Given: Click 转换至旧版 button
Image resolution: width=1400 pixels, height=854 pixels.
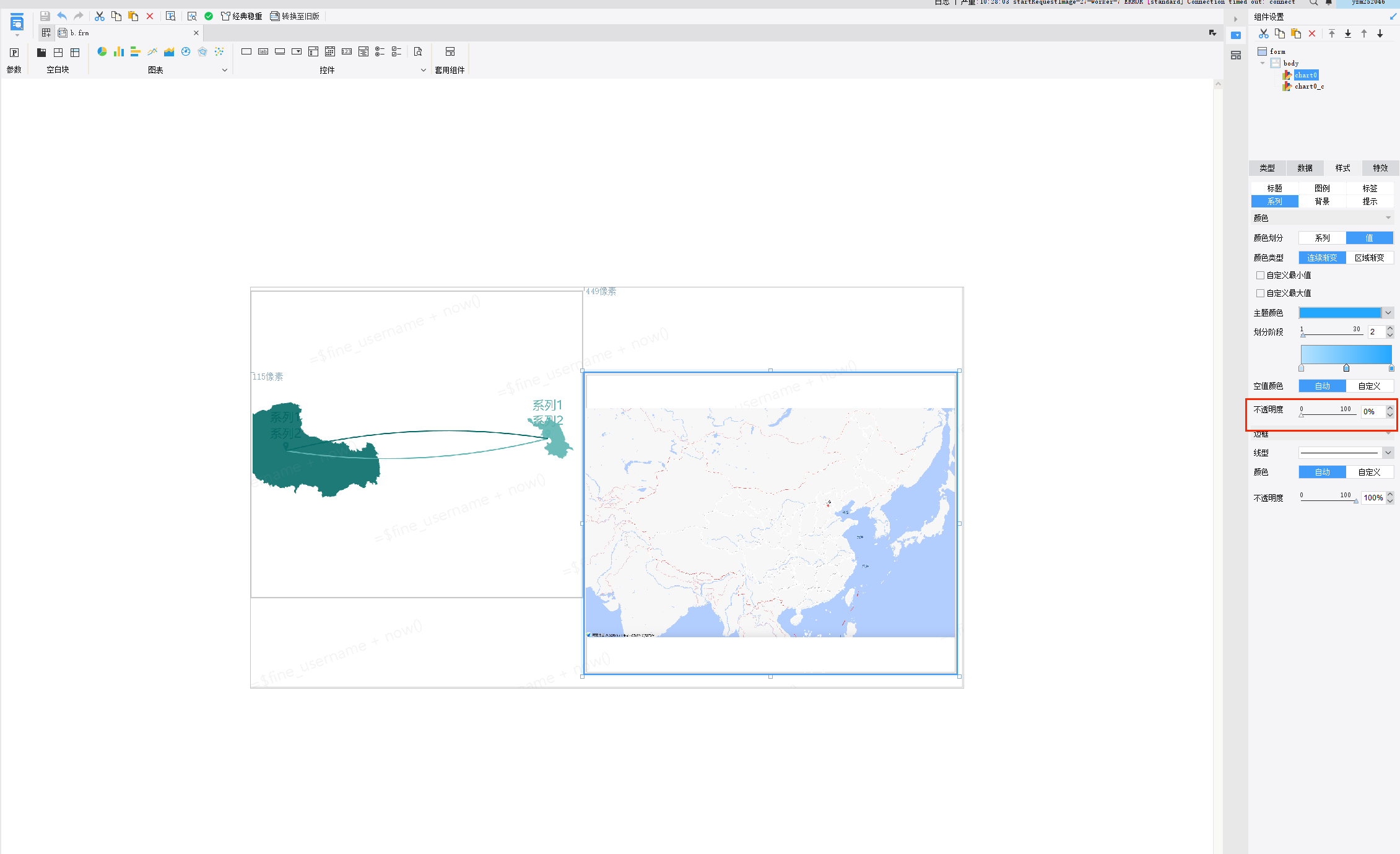Looking at the screenshot, I should tap(295, 16).
